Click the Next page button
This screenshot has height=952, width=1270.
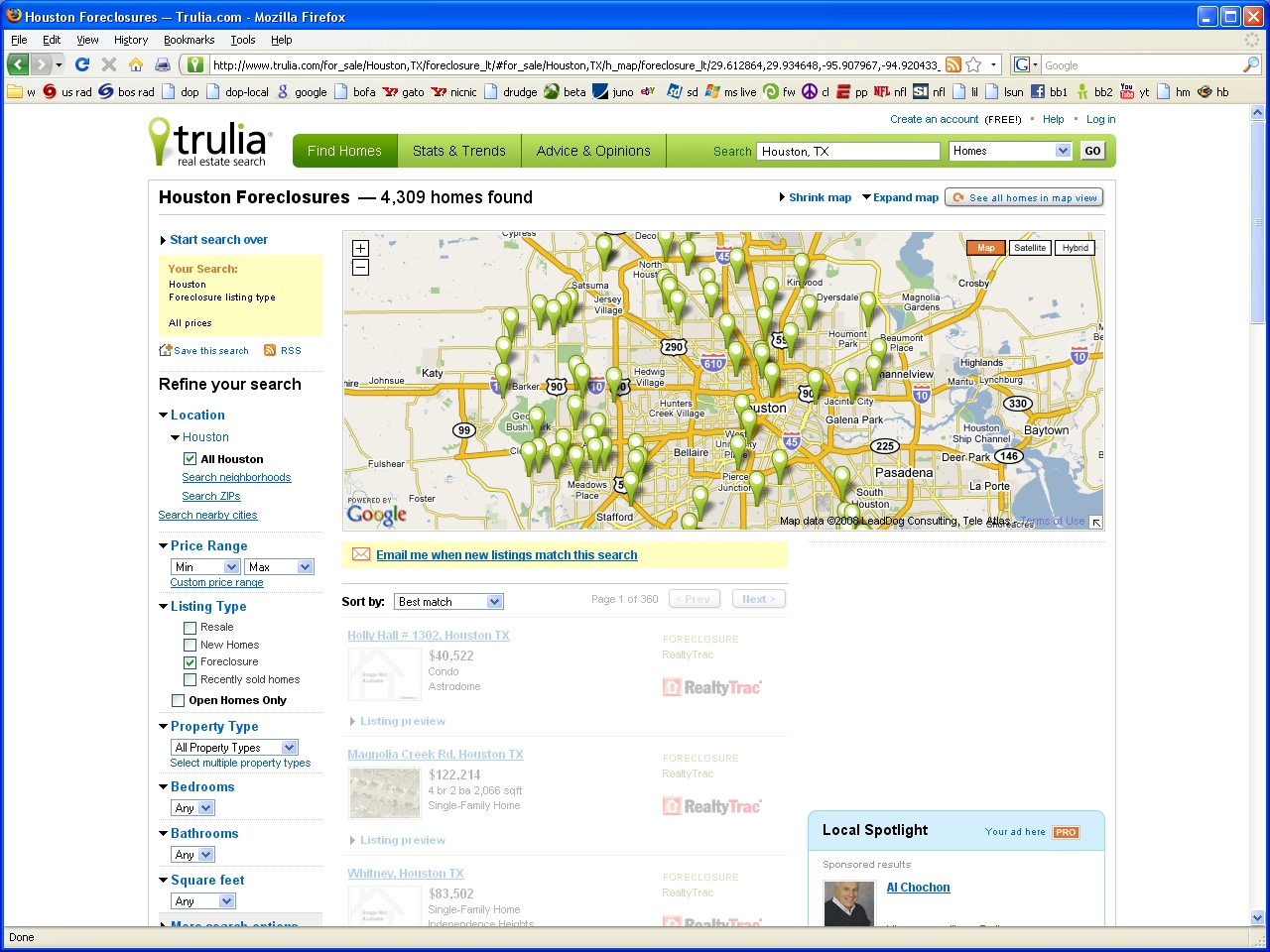click(x=759, y=599)
